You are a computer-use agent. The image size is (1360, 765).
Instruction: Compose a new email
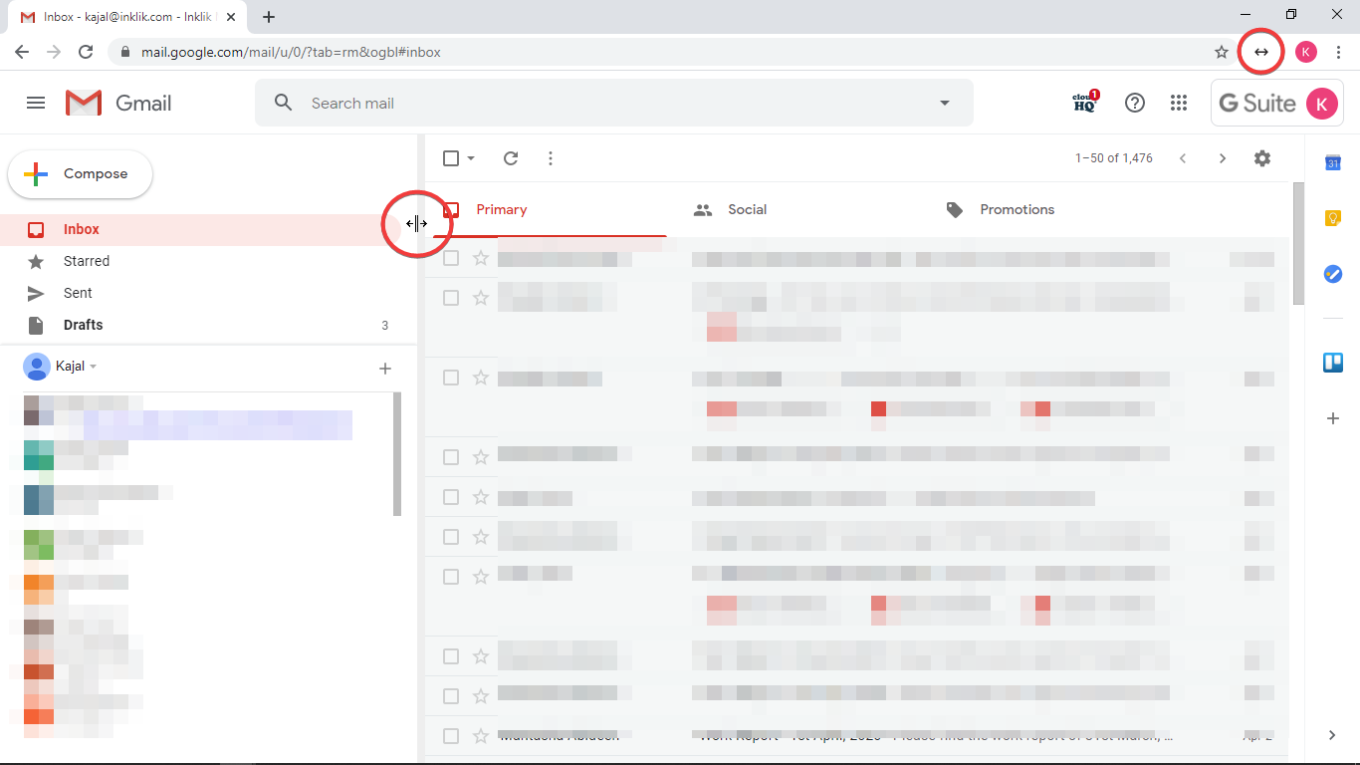(80, 174)
